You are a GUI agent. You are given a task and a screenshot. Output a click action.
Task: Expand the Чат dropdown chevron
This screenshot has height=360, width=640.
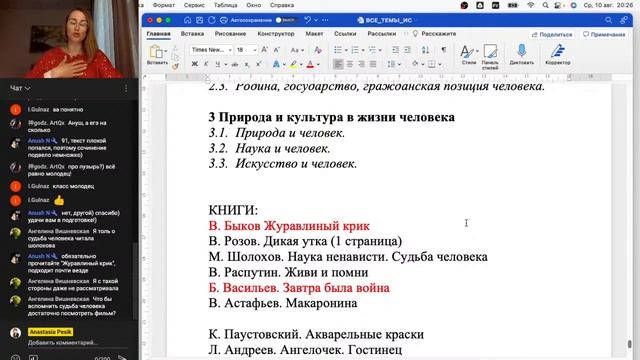pos(28,88)
